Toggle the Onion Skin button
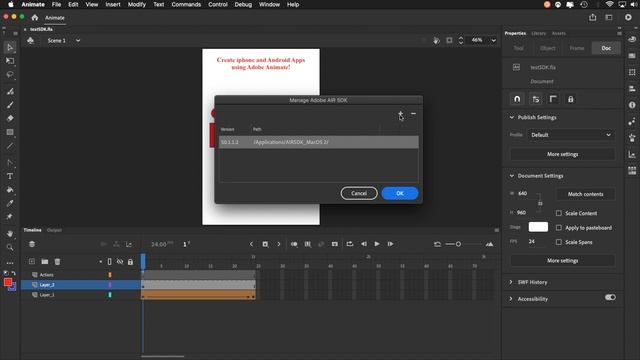640x360 pixels. coord(294,244)
